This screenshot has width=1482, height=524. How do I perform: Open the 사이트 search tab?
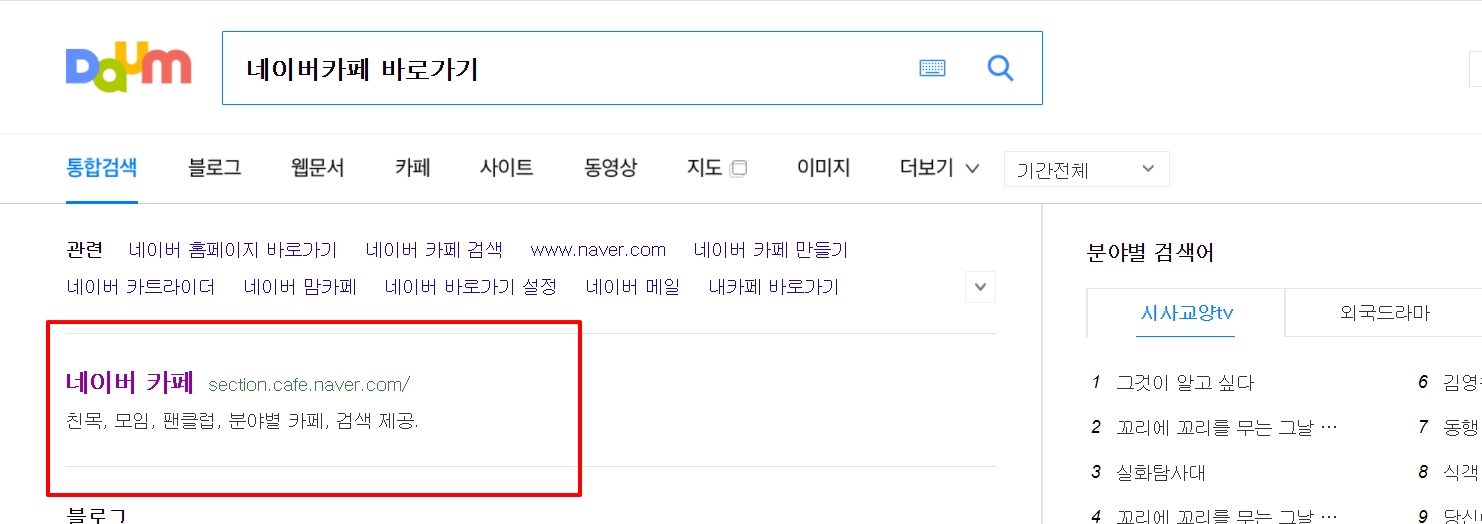coord(507,168)
